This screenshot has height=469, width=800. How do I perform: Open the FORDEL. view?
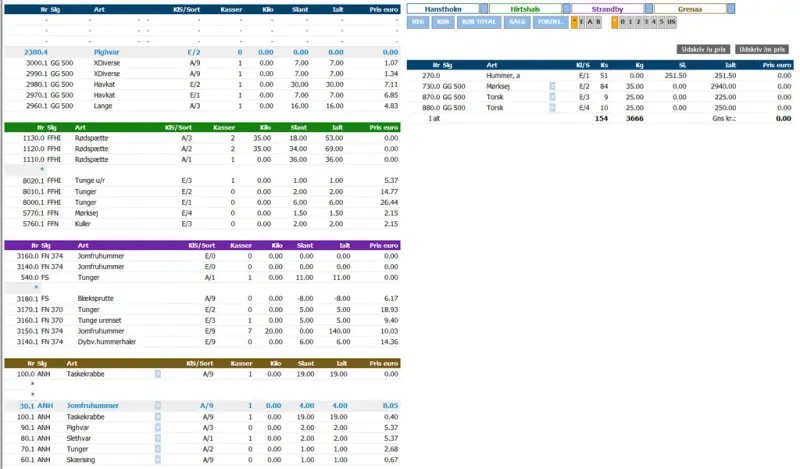coord(551,22)
